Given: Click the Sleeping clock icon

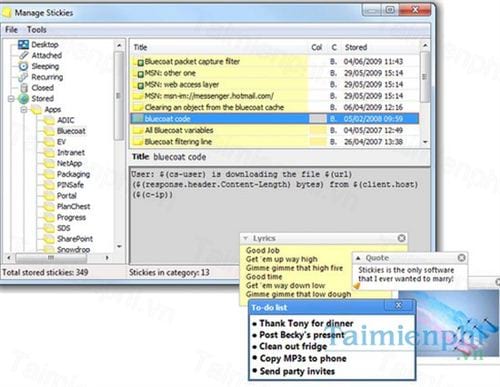Looking at the screenshot, I should point(24,66).
